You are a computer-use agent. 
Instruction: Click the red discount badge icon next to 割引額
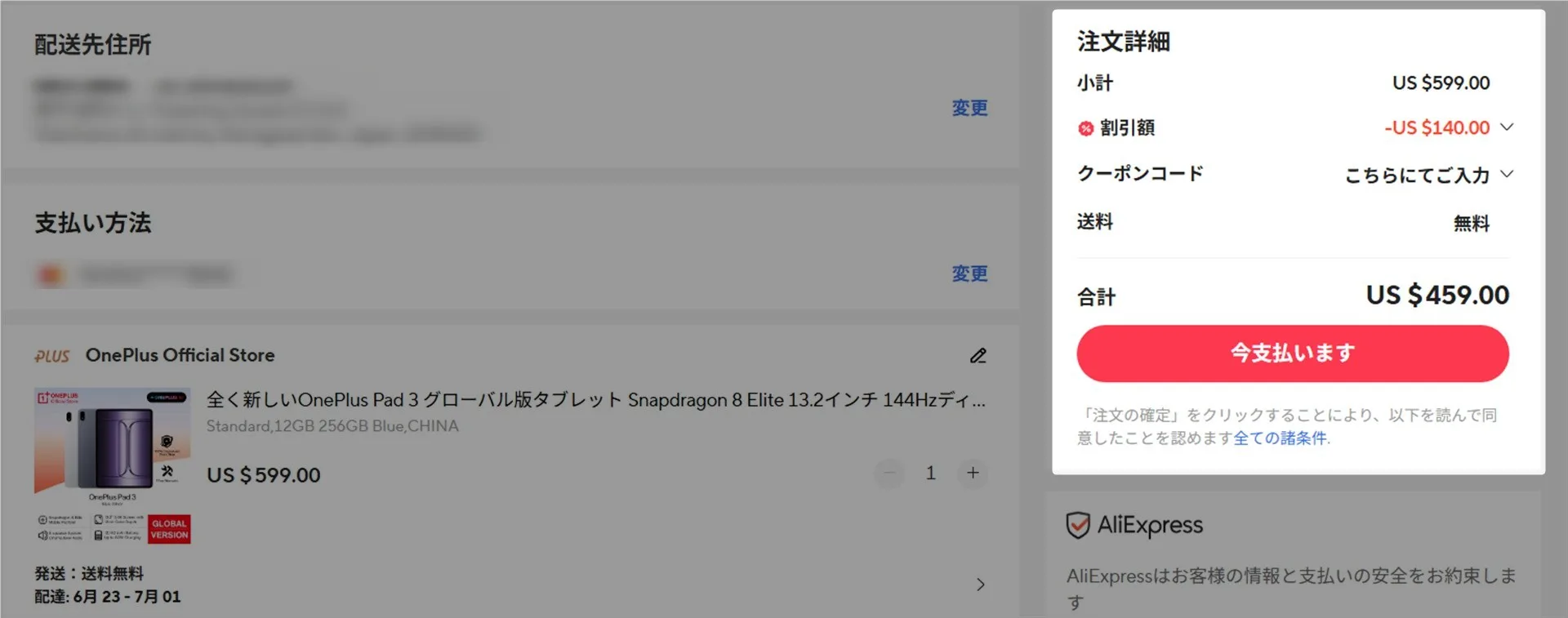(1085, 128)
